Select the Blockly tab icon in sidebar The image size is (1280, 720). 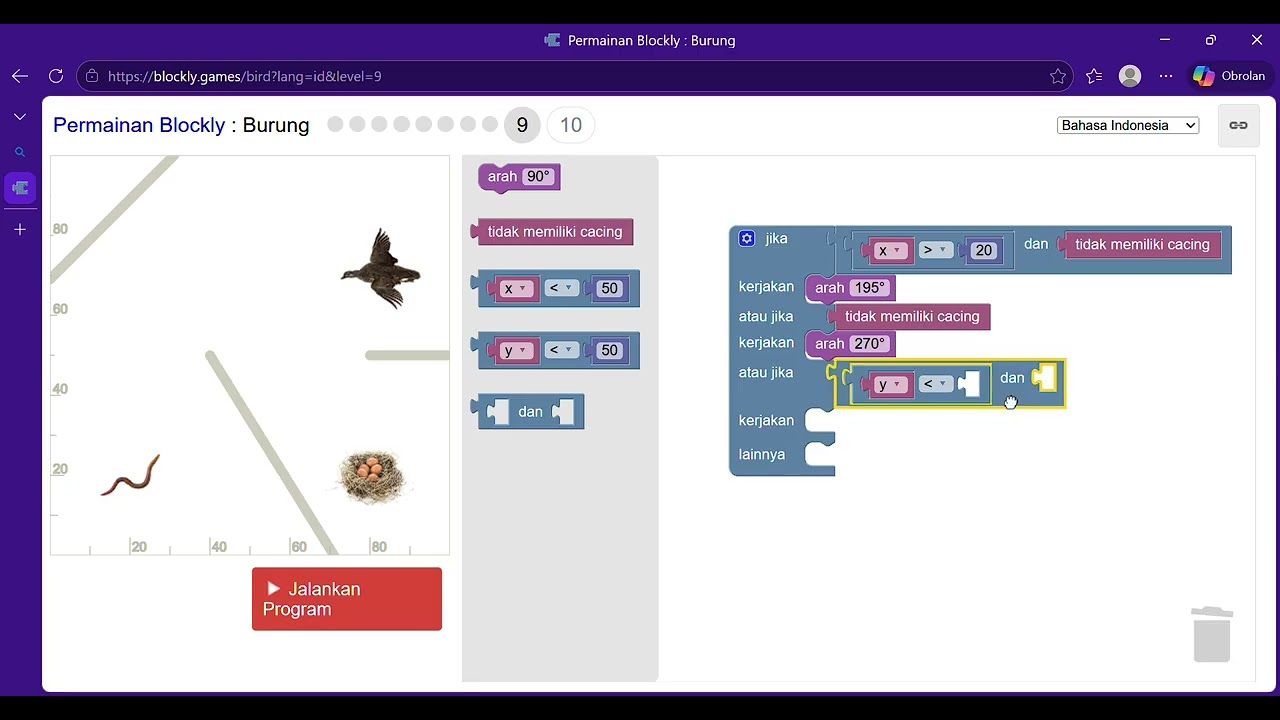click(x=20, y=188)
